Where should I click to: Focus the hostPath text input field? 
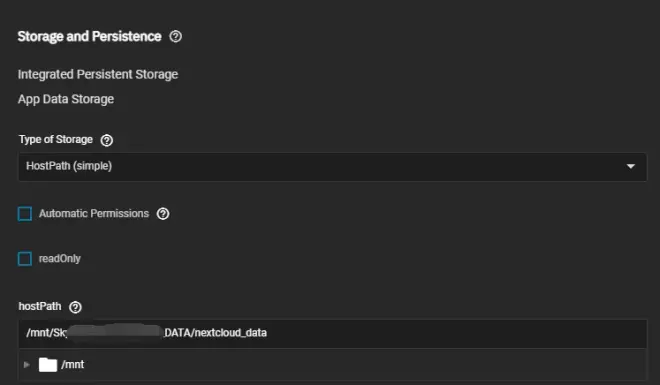[332, 333]
